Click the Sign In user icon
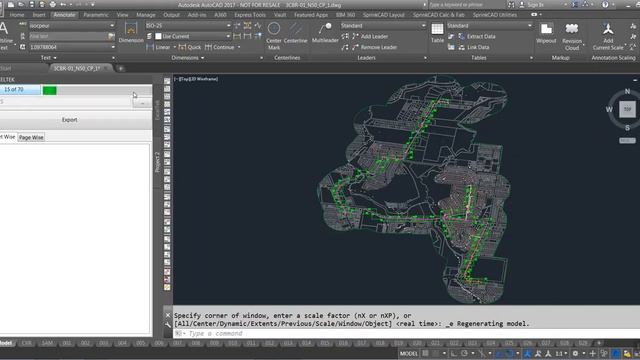Viewport: 640px width, 360px height. click(522, 4)
